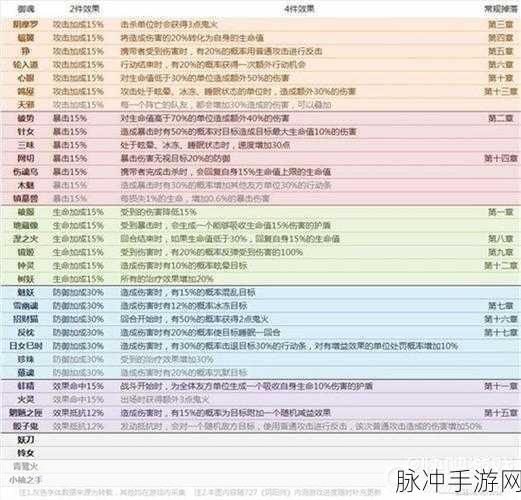Click '造成伤害时，有15%的概率混乱目标' text

(188, 293)
